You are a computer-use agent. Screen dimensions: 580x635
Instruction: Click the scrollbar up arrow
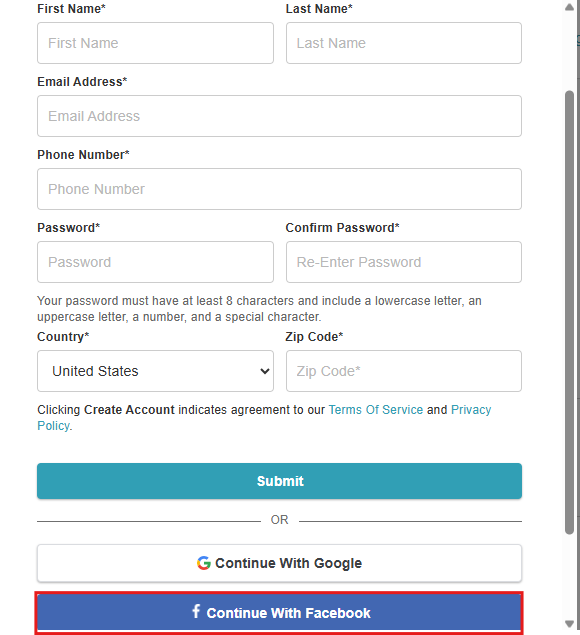(x=569, y=7)
